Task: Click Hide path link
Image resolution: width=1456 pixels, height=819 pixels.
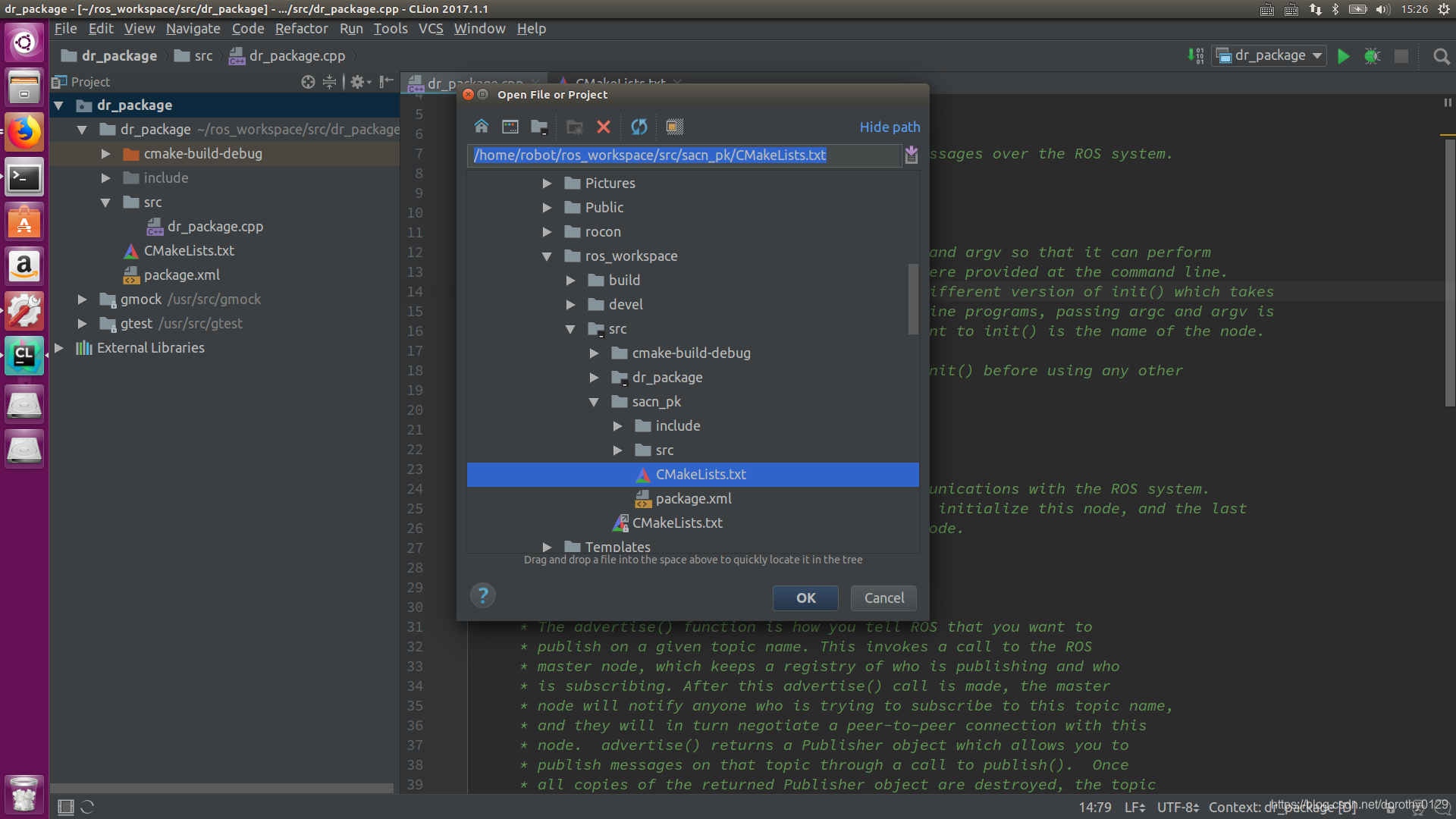Action: tap(890, 127)
